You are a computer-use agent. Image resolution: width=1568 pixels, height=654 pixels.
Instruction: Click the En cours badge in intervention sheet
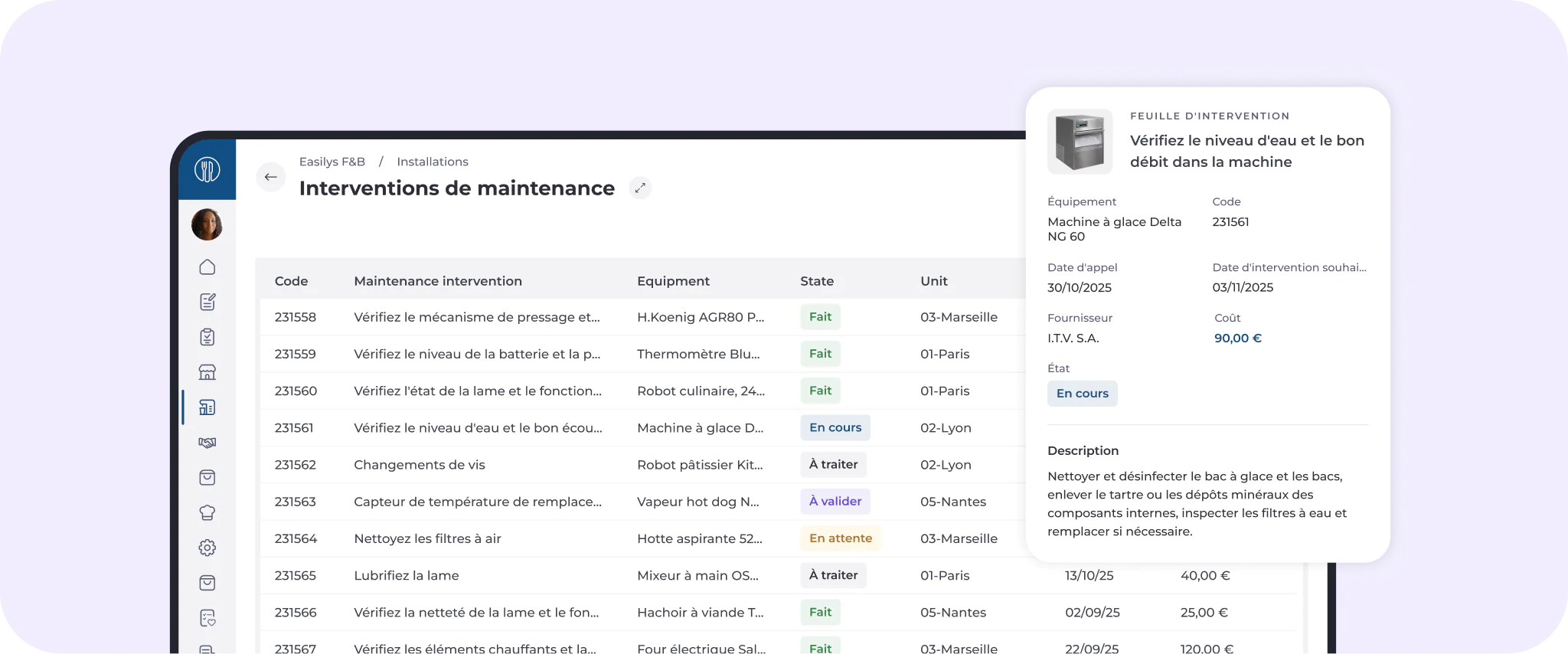[1082, 394]
